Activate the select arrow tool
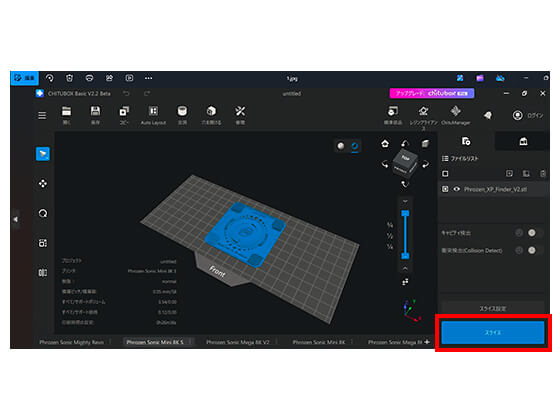The width and height of the screenshot is (560, 420). coord(43,154)
